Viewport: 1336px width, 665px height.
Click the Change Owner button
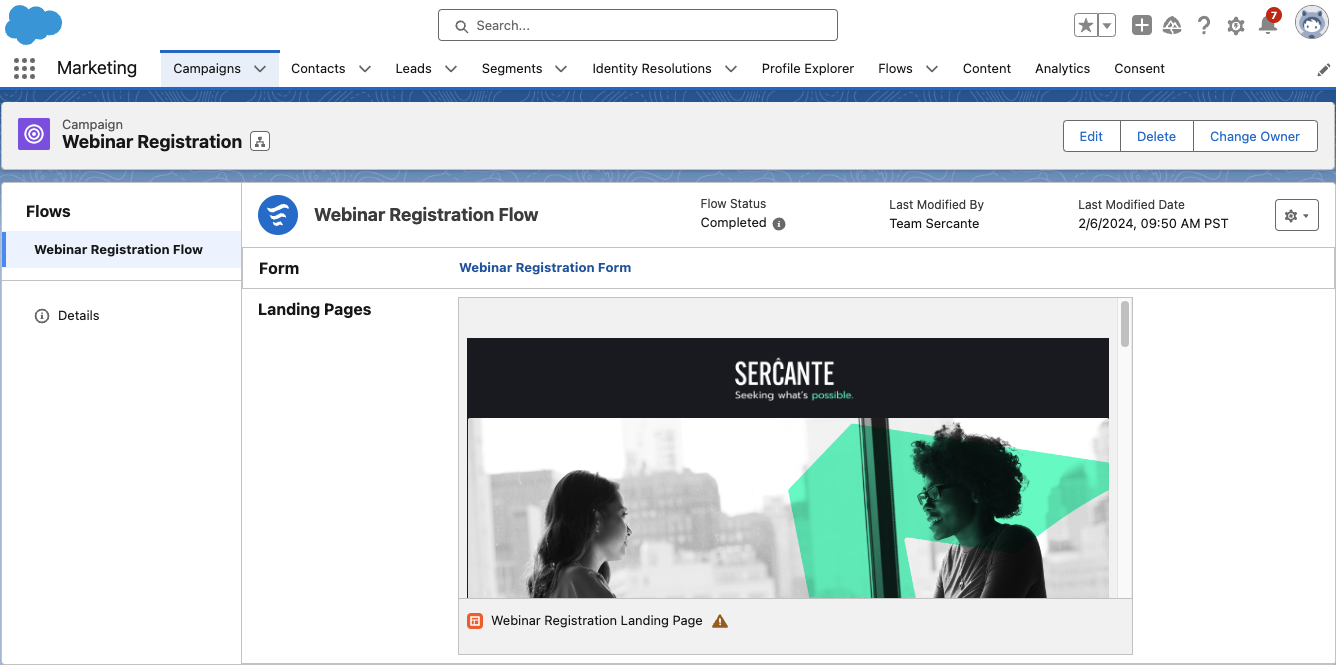coord(1255,136)
